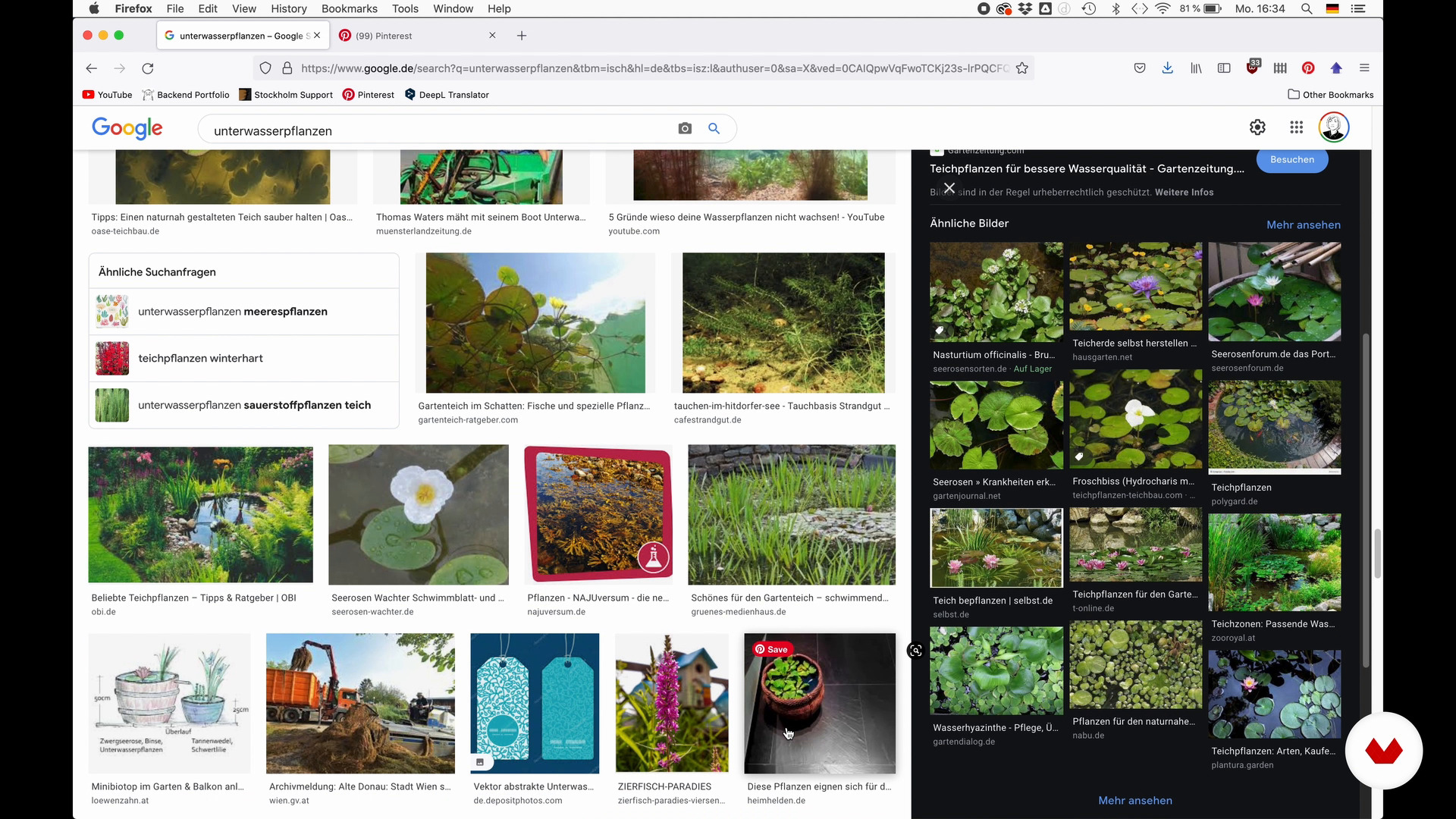The width and height of the screenshot is (1456, 819).
Task: Open Firefox library icon
Action: 1196,68
